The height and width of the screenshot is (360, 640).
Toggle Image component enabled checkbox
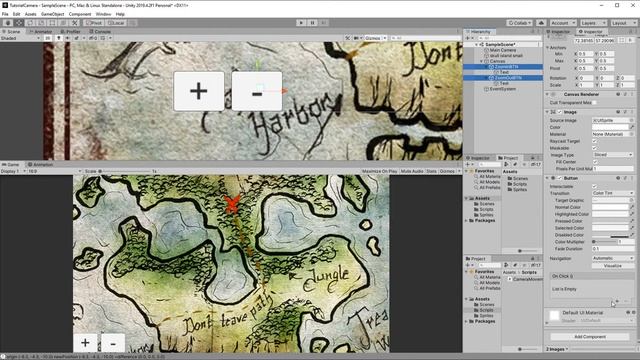point(560,112)
